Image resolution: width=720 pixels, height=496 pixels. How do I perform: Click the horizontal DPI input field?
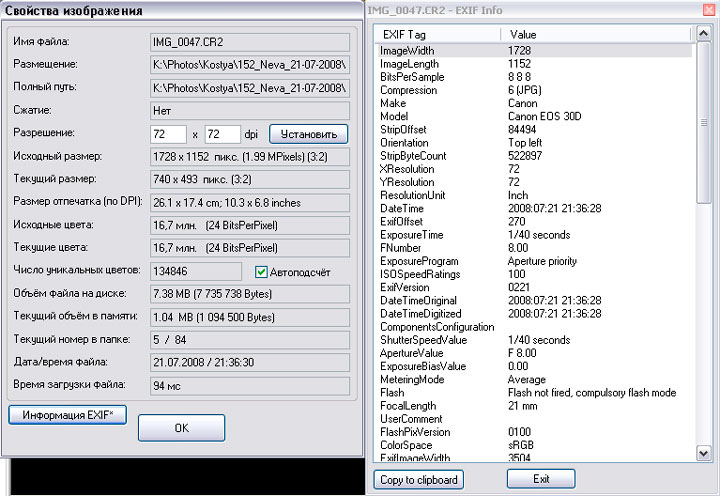point(167,134)
